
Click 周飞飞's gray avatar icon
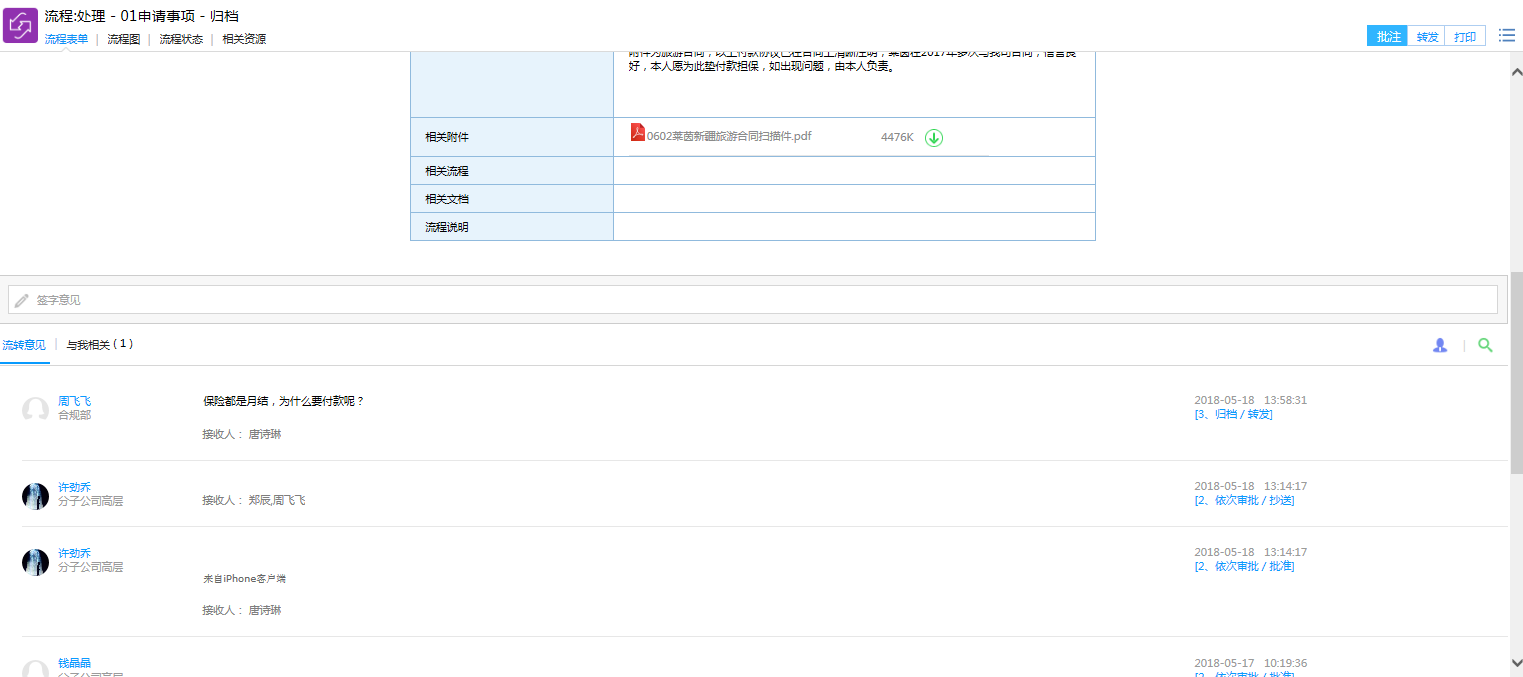coord(35,409)
